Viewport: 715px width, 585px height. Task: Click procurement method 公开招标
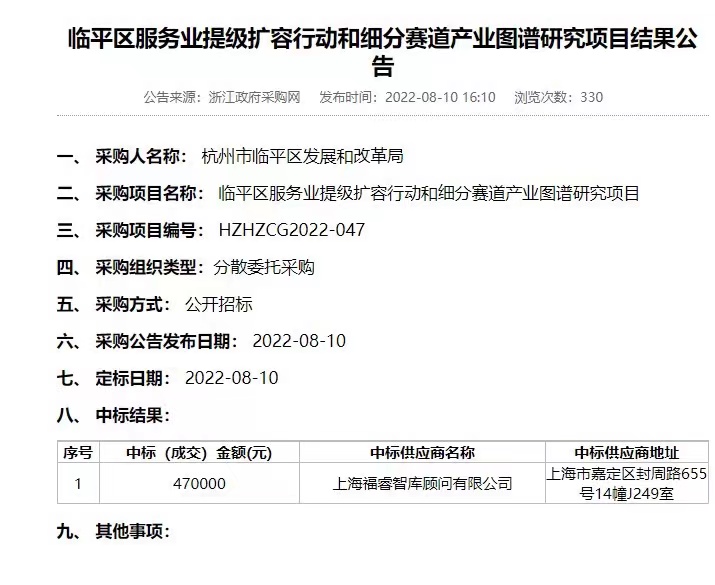point(218,304)
